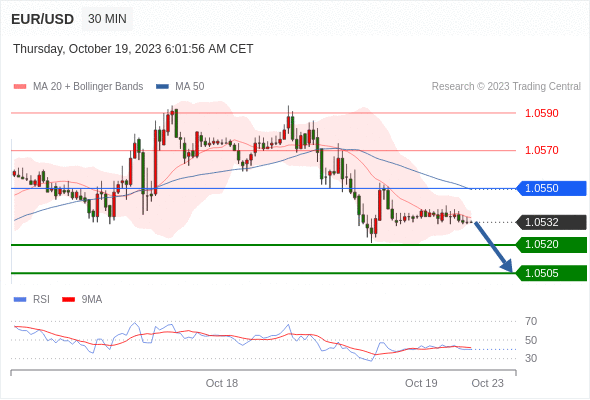The width and height of the screenshot is (590, 400).
Task: Click the RSI 70 axis label
Action: point(531,321)
